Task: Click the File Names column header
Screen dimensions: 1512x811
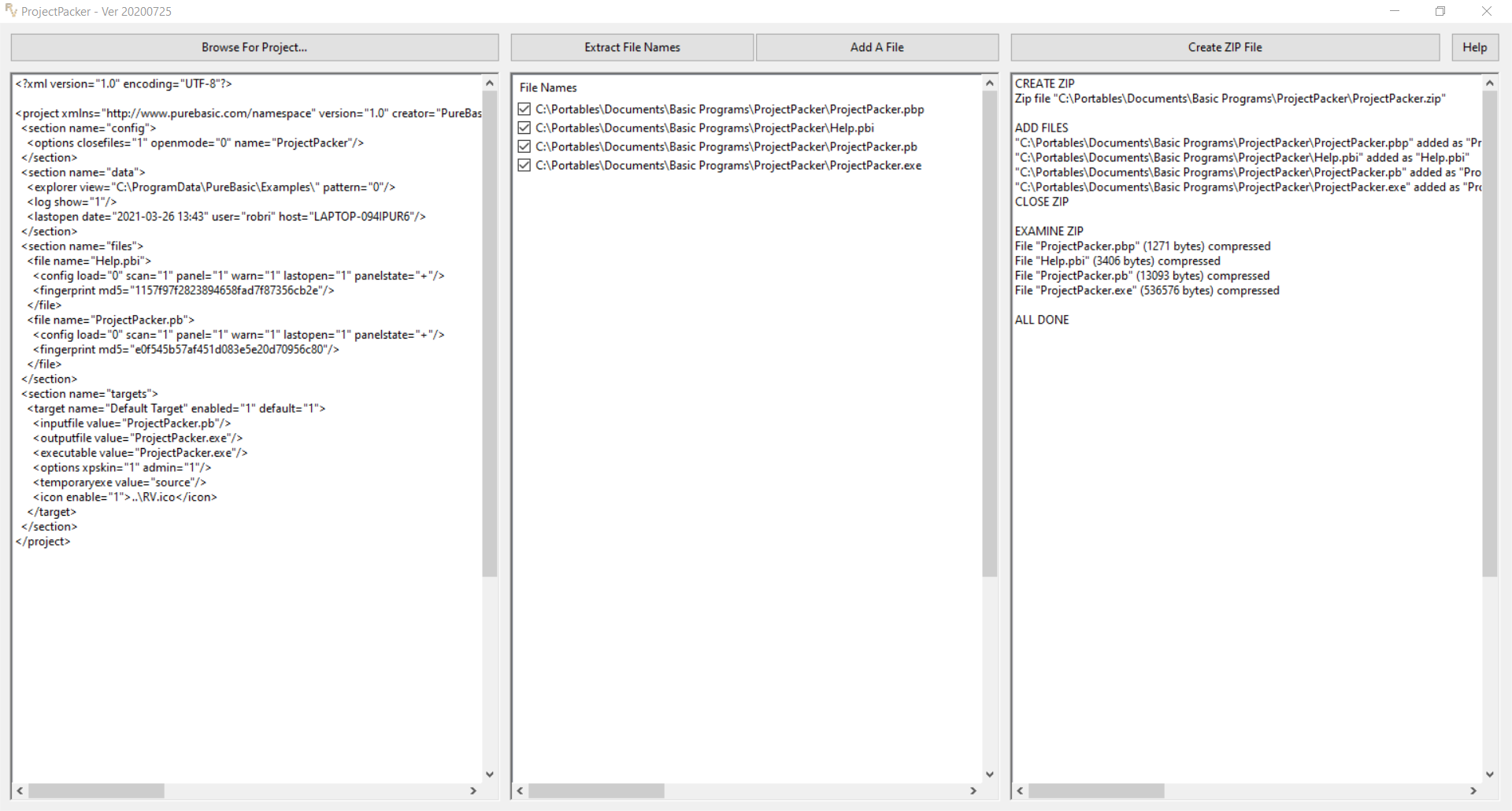Action: click(x=548, y=87)
